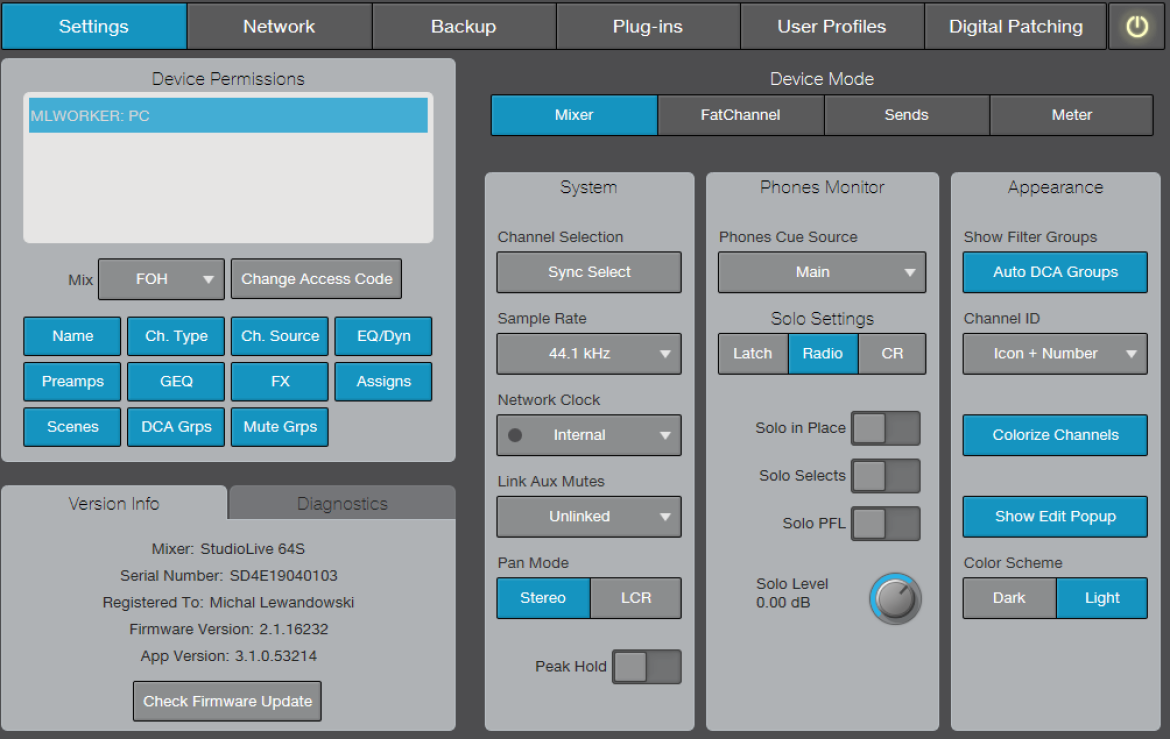Viewport: 1170px width, 739px height.
Task: Select LCR pan mode
Action: point(636,598)
